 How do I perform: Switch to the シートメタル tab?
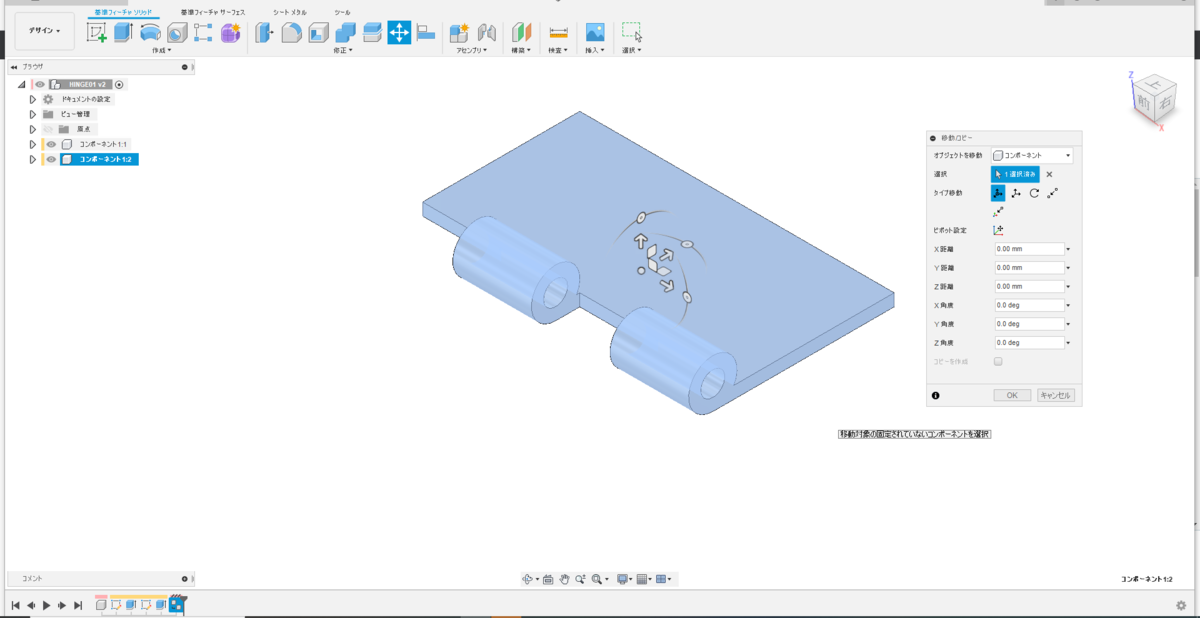[290, 12]
